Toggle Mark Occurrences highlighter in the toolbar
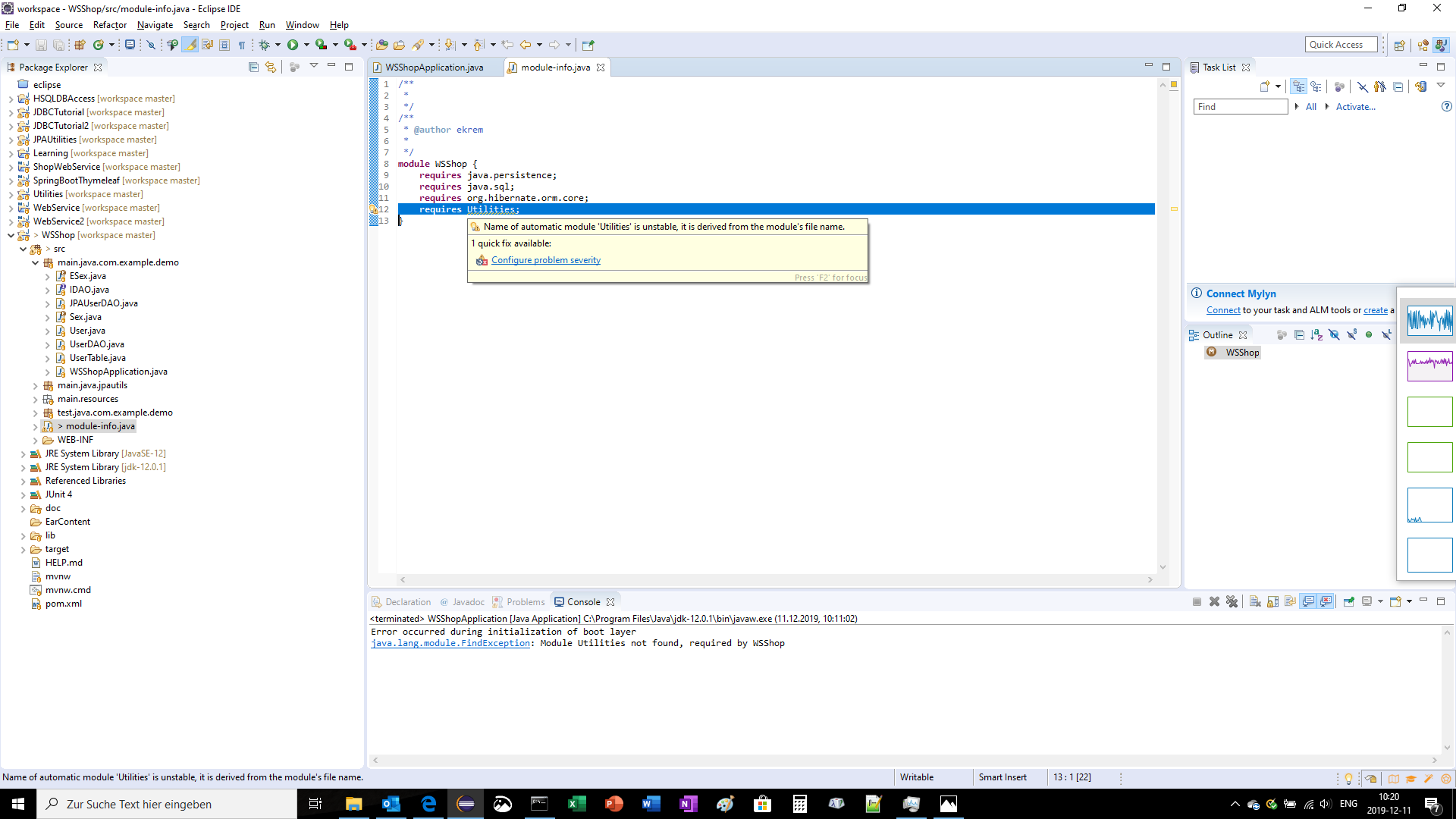This screenshot has width=1456, height=819. [x=190, y=44]
